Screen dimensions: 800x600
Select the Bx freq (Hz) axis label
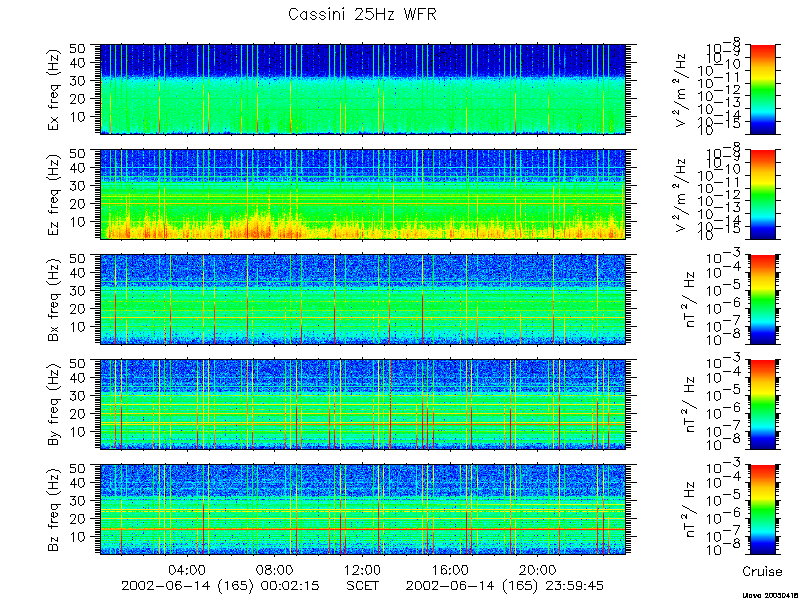click(x=55, y=299)
